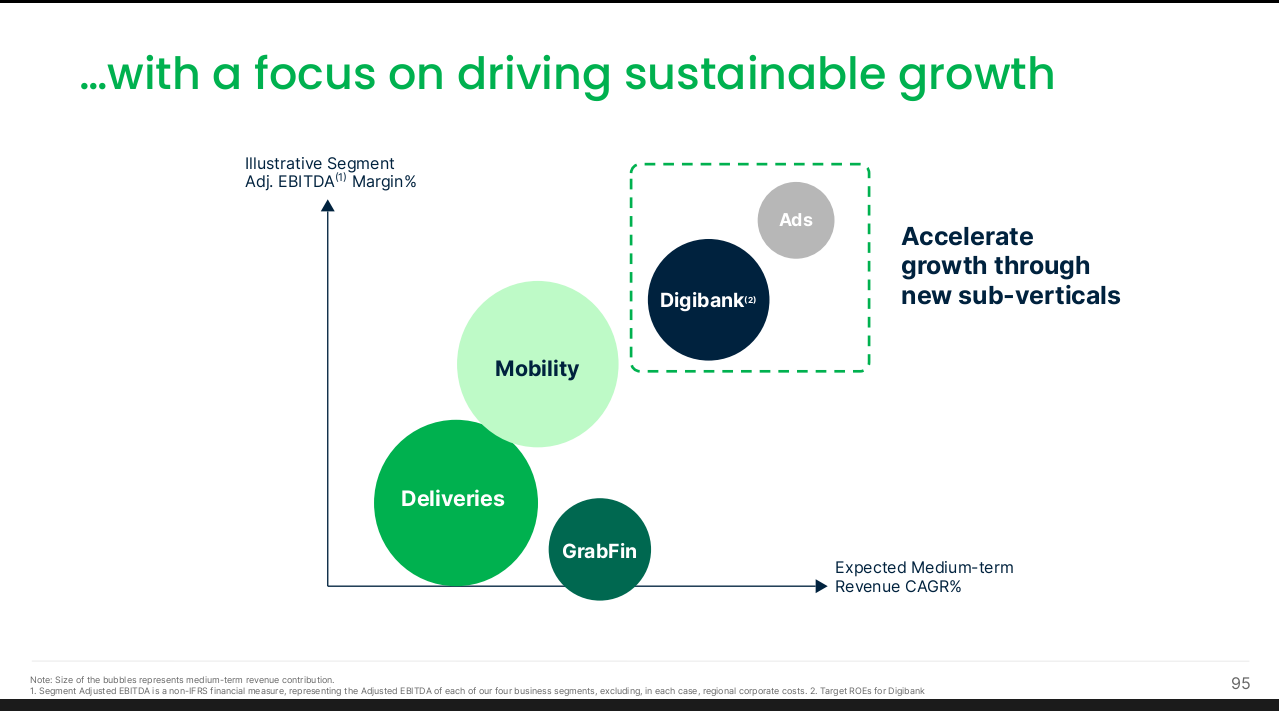Click the footnote beginning 'Note: Size of the bubbles'
Viewport: 1279px width, 711px height.
pos(182,680)
